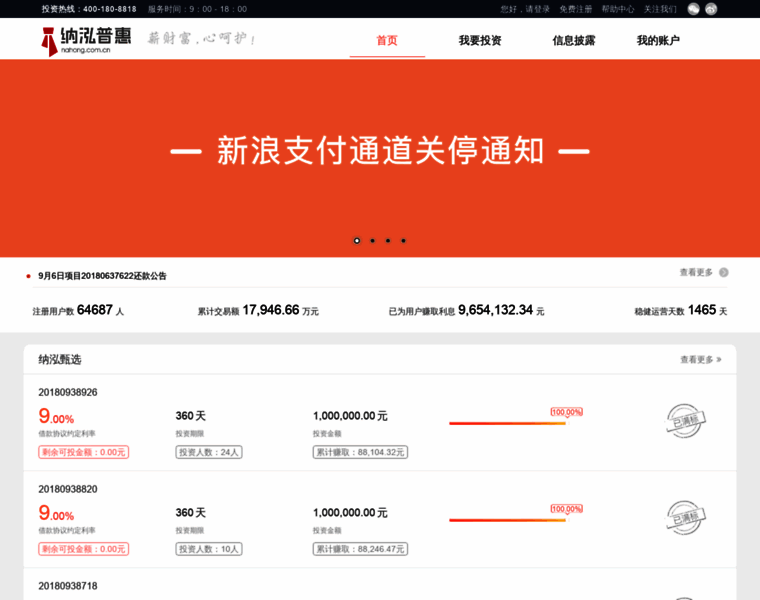The image size is (760, 600).
Task: Click the 100% progress bar of project 20180938926
Action: [507, 423]
